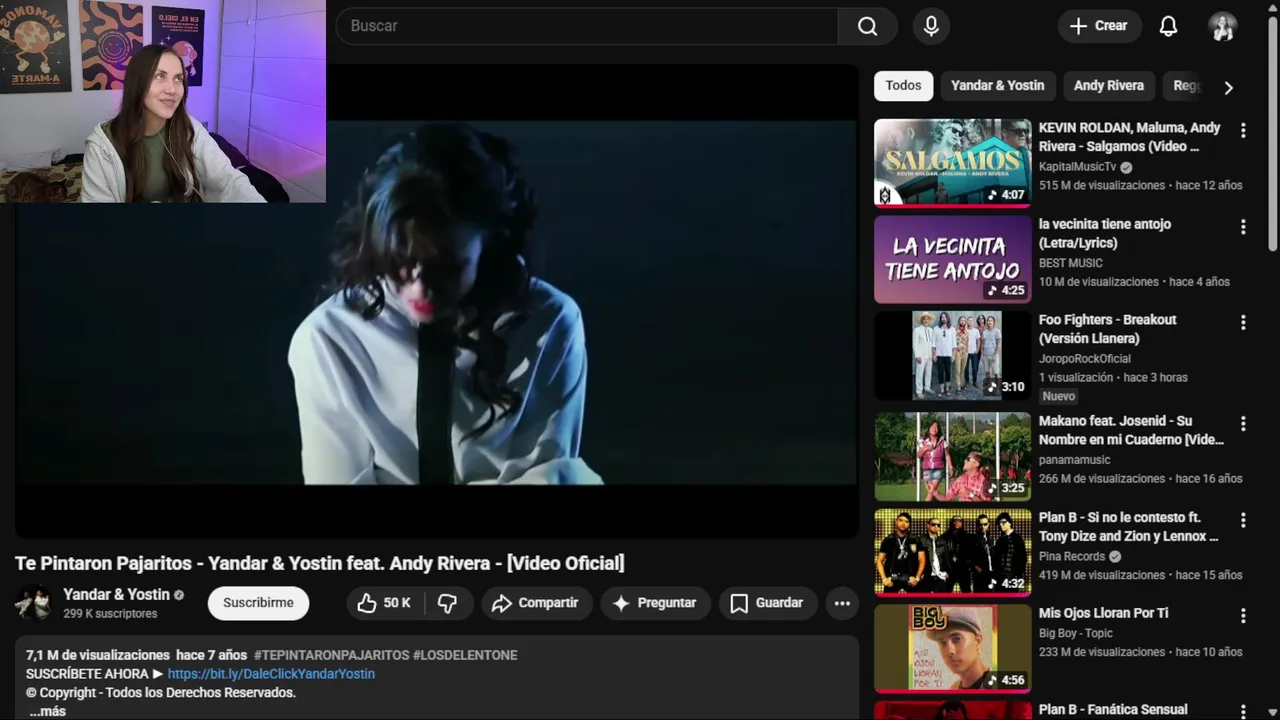Open the La Vecinita Tiene Antojo thumbnail
Viewport: 1280px width, 720px height.
pyautogui.click(x=952, y=259)
